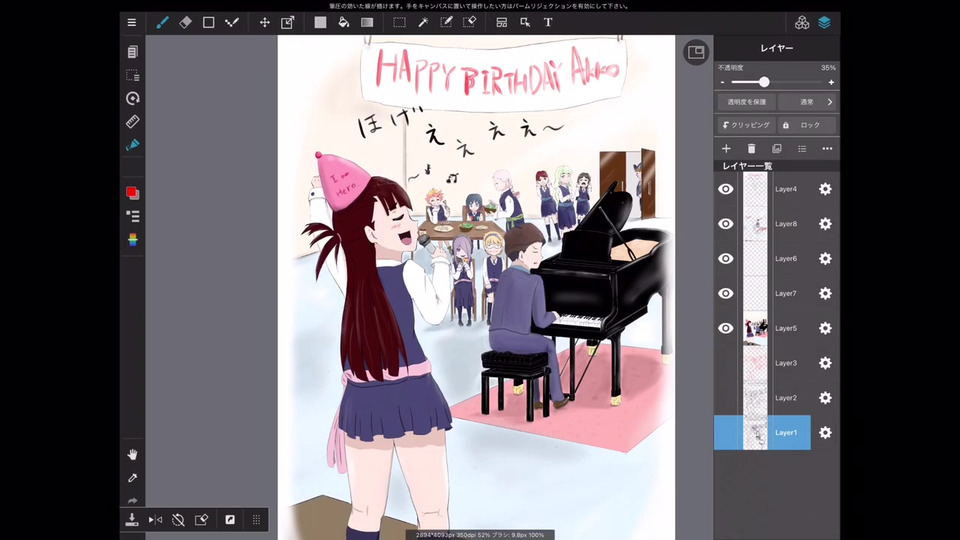Open the canvas document menu in sidebar
This screenshot has height=540, width=960.
[132, 52]
